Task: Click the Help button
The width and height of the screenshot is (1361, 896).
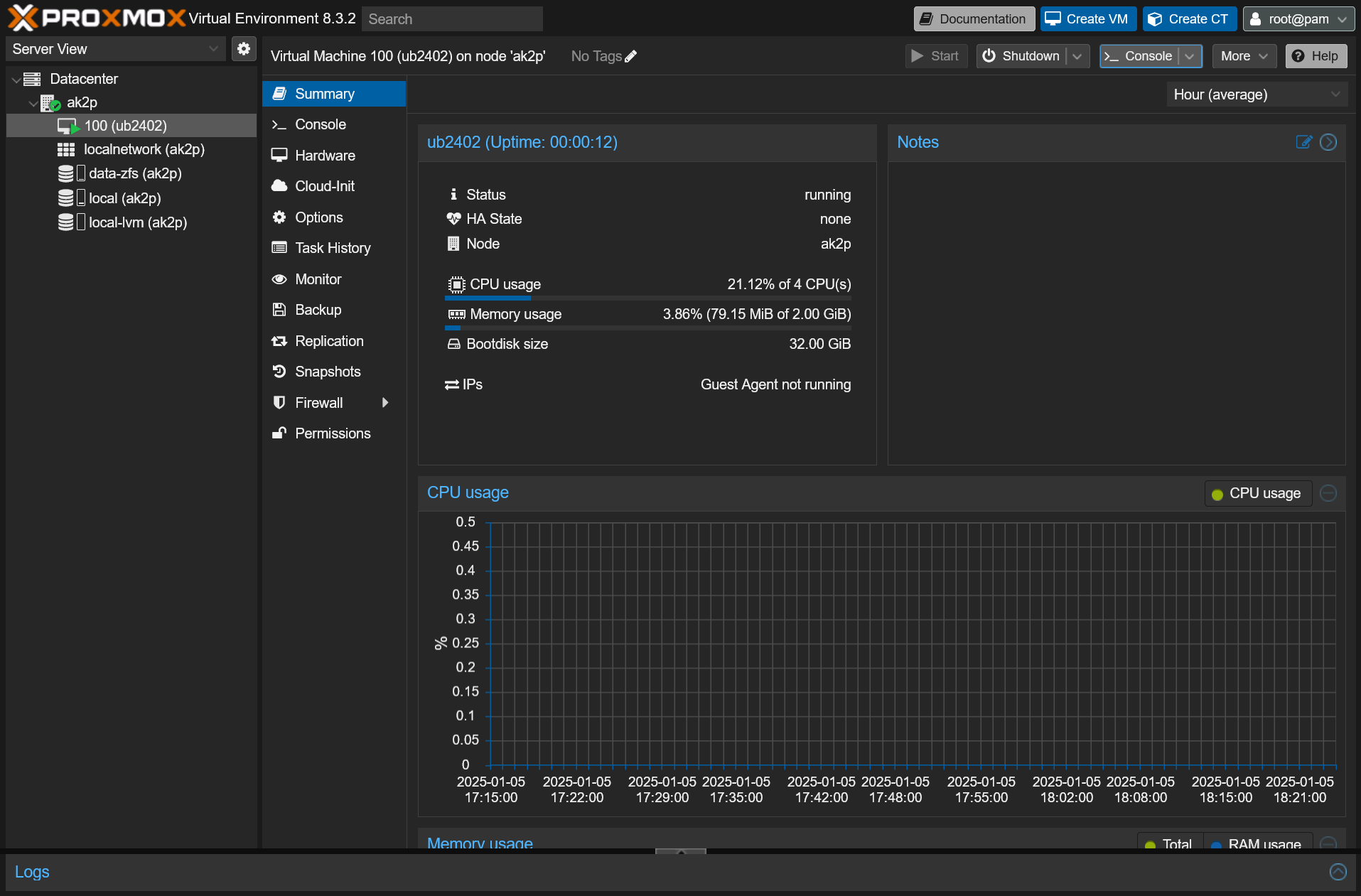Action: 1316,56
